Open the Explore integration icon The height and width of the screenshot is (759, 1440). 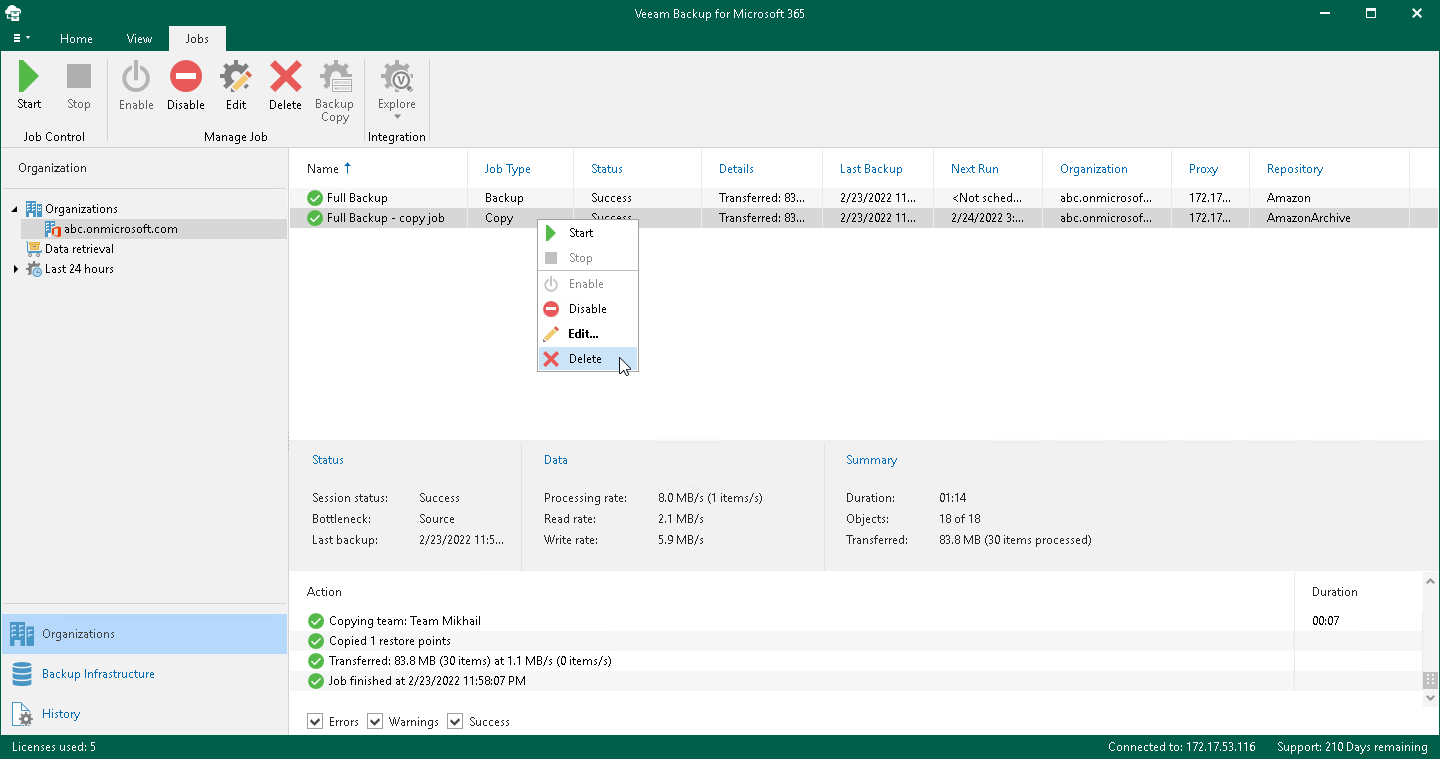click(397, 78)
